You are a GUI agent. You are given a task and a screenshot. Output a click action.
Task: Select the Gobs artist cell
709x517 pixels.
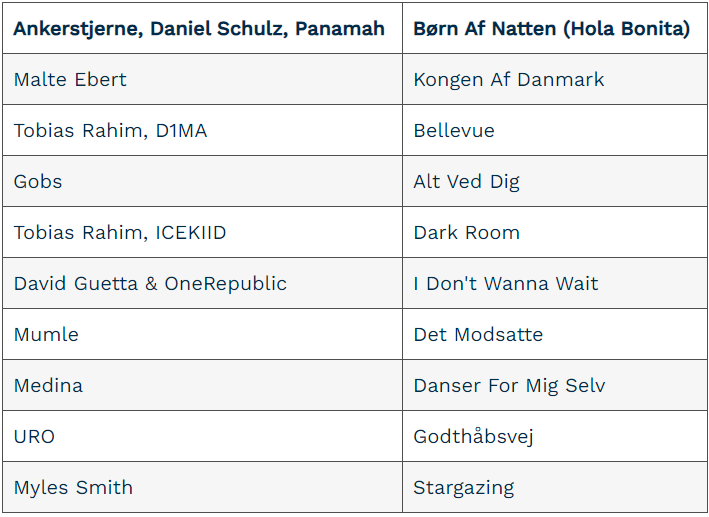tap(202, 181)
